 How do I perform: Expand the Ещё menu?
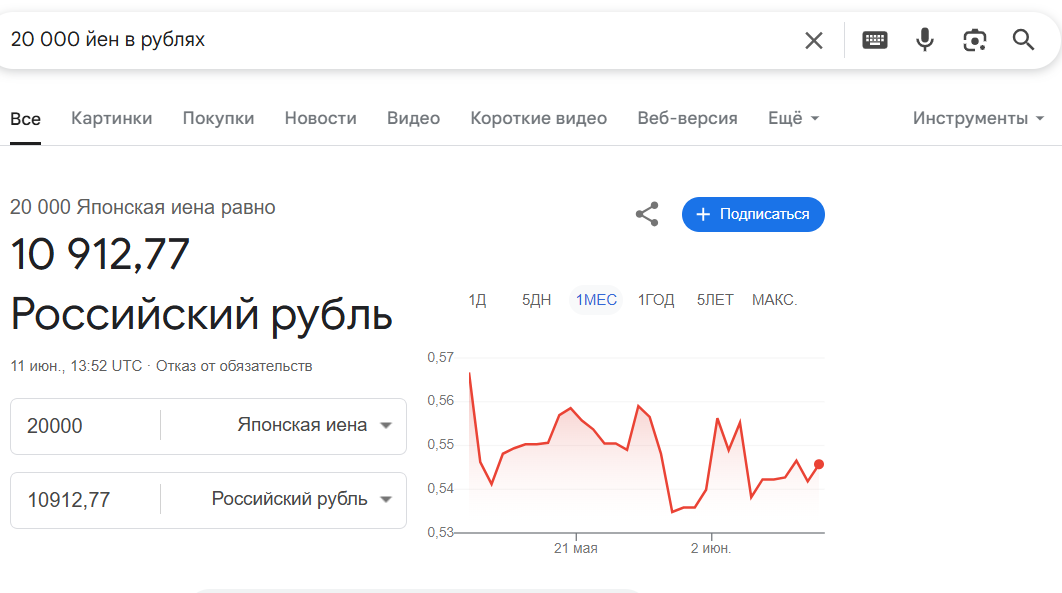[x=793, y=118]
